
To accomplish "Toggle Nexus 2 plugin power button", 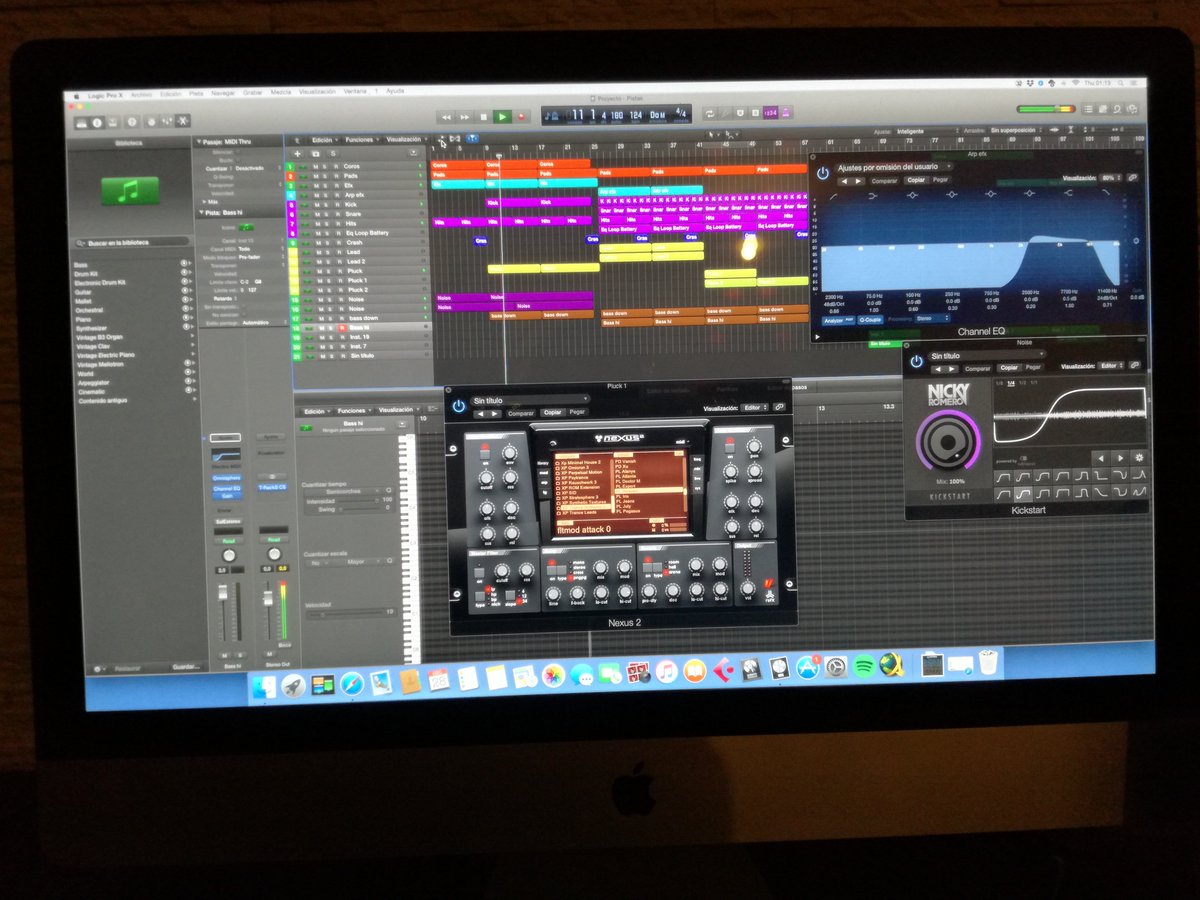I will click(459, 406).
